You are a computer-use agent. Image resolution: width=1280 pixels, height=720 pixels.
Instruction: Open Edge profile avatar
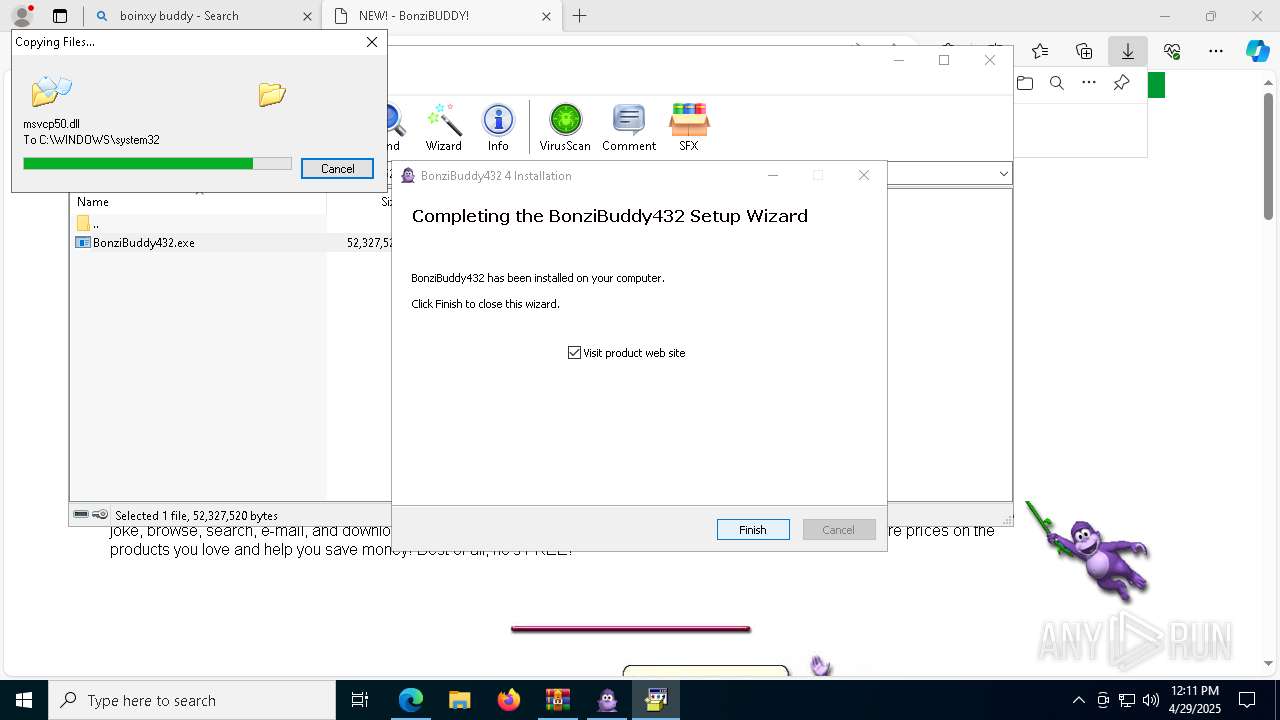click(x=22, y=15)
